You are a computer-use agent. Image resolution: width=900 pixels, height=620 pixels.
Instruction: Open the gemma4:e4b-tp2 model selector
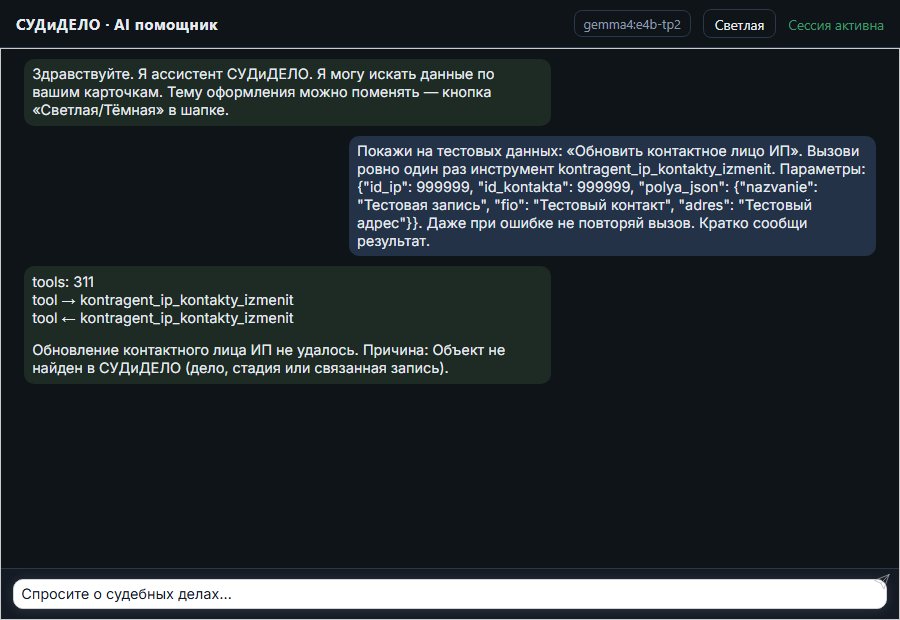click(632, 24)
